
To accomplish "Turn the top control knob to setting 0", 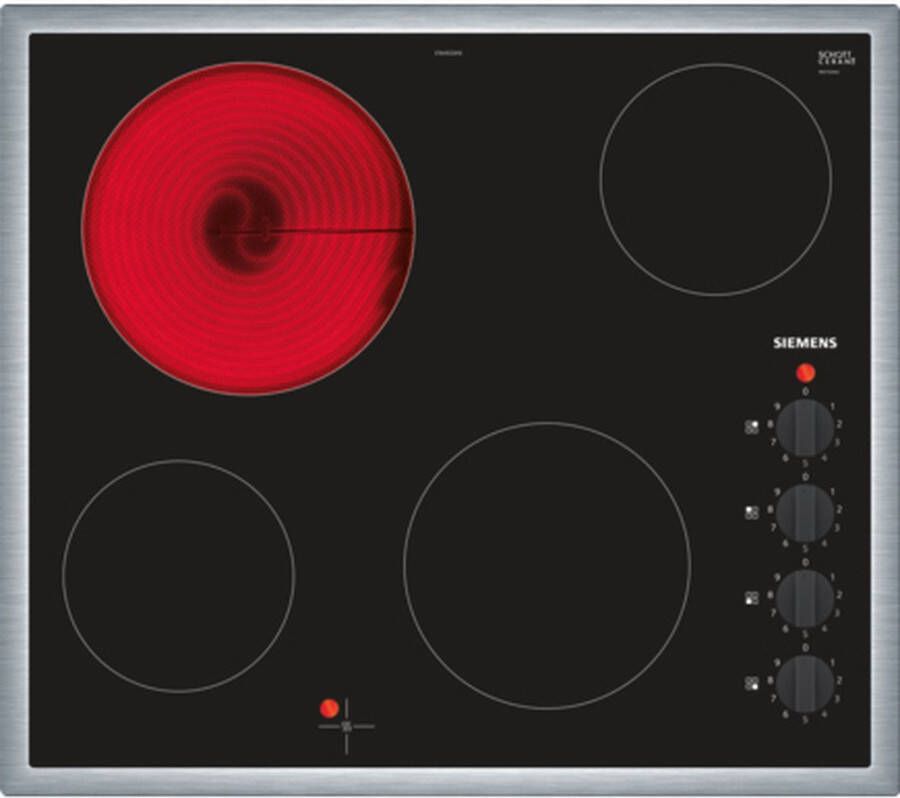I will click(804, 392).
